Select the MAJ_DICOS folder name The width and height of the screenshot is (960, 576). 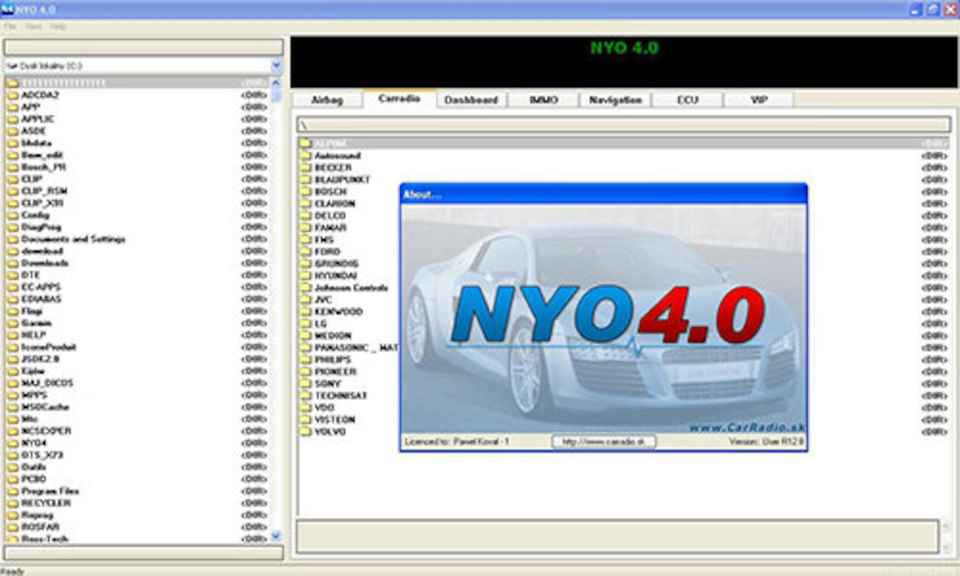tap(47, 383)
